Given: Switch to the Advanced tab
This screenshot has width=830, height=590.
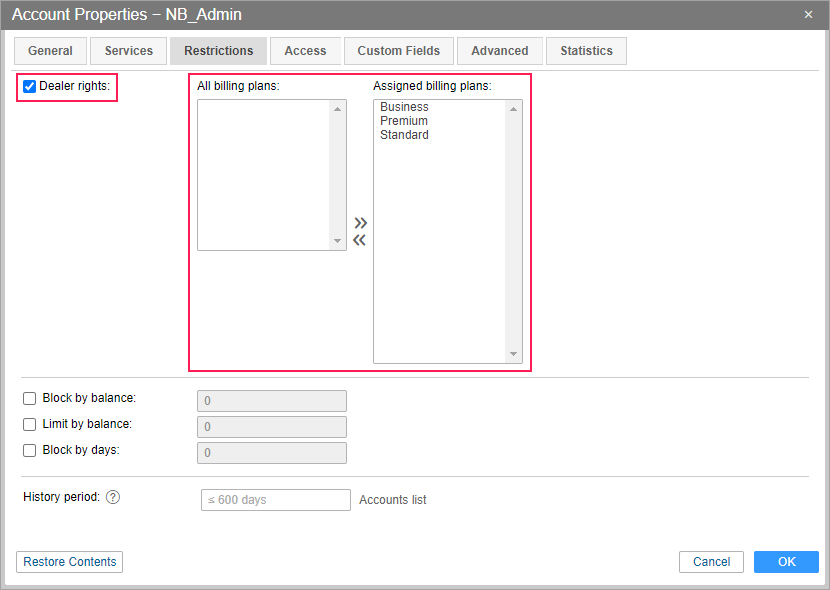Looking at the screenshot, I should point(500,51).
